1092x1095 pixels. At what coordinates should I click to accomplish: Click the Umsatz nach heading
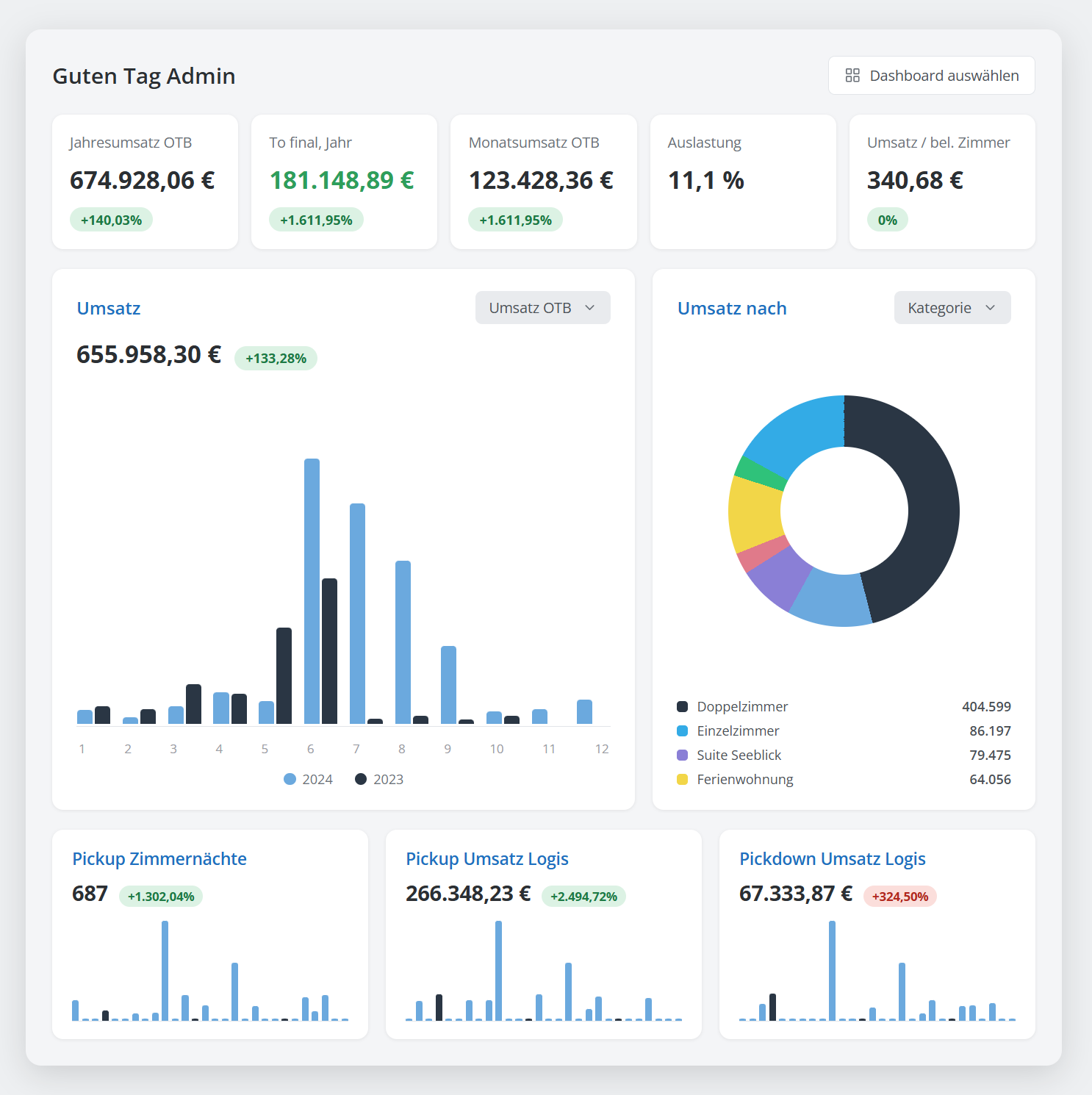point(732,308)
